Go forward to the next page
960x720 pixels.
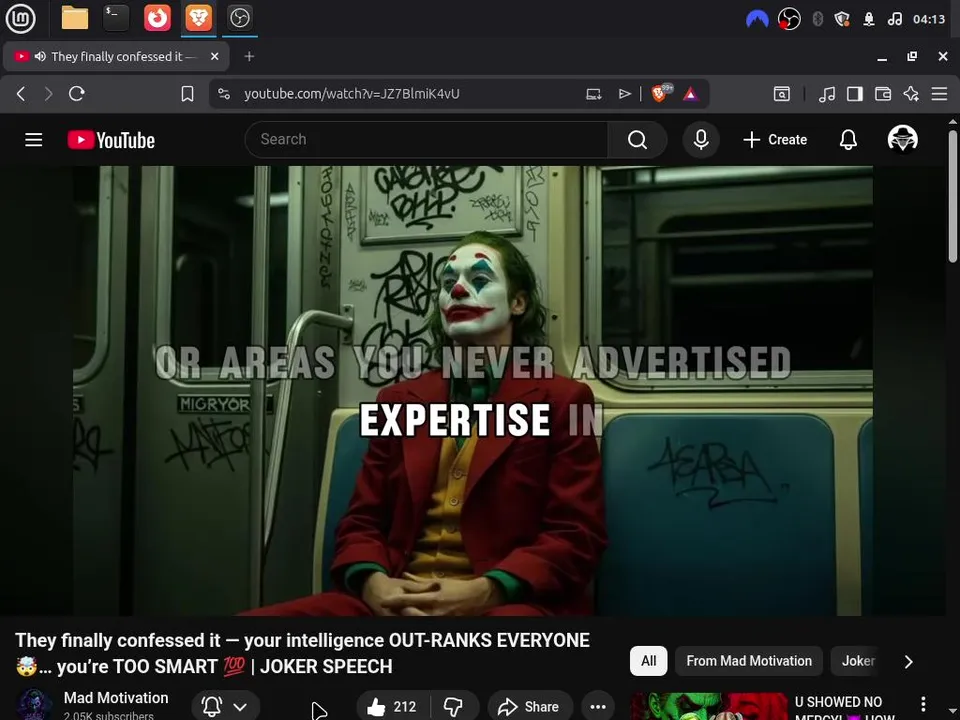coord(48,94)
